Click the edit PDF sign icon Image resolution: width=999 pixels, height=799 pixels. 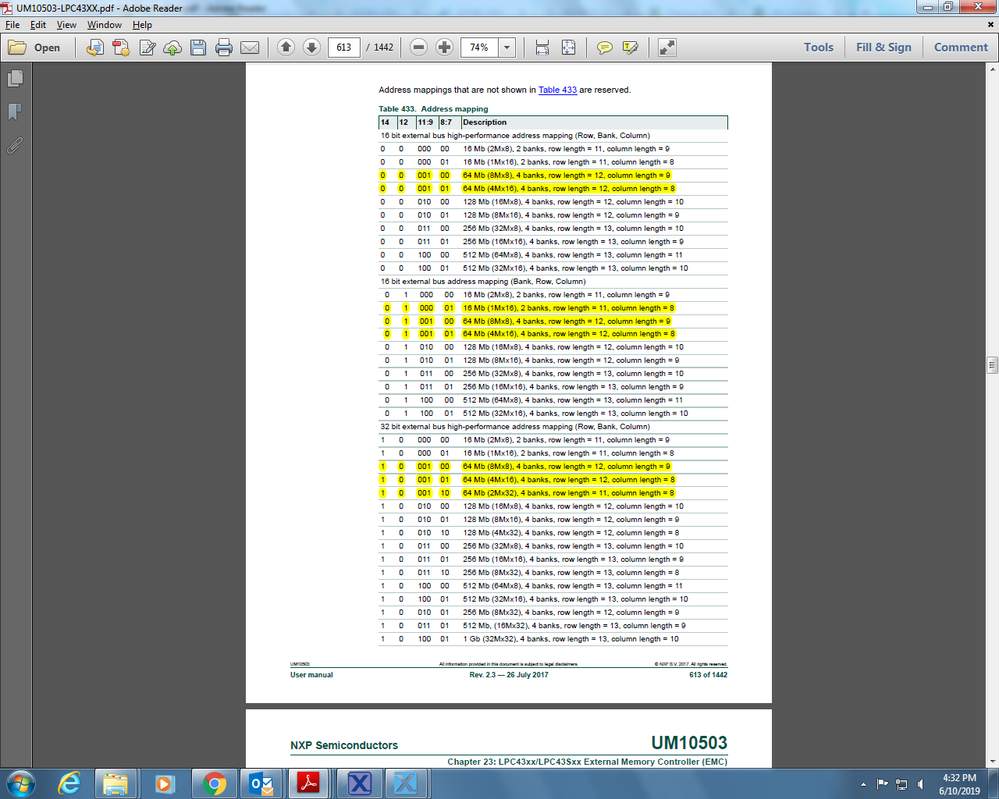click(147, 48)
